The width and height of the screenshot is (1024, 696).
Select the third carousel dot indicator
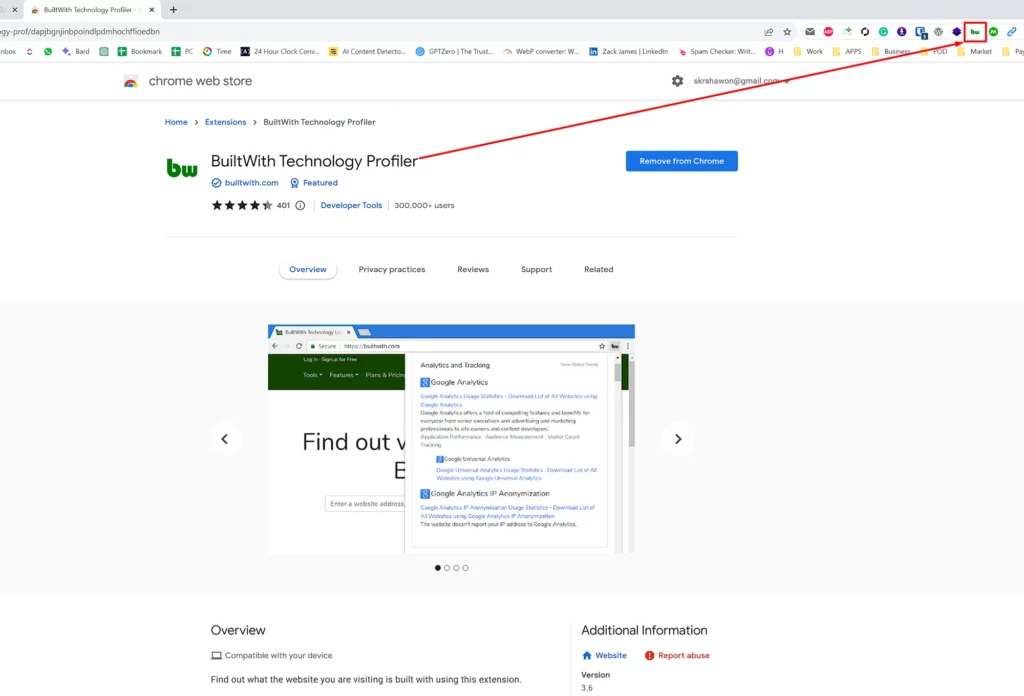point(456,567)
